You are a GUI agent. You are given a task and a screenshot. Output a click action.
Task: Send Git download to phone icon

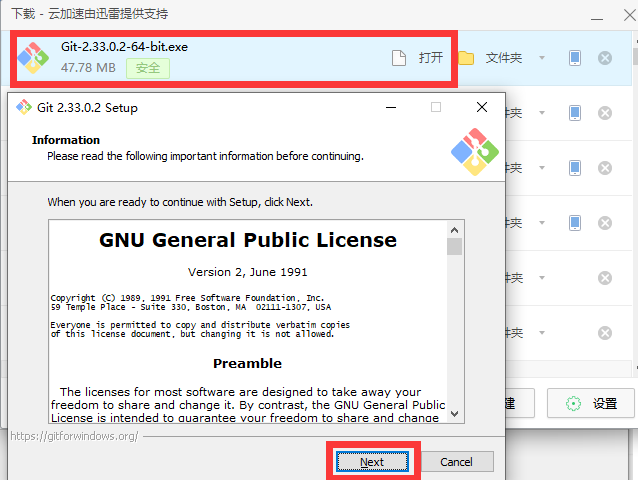(x=575, y=58)
